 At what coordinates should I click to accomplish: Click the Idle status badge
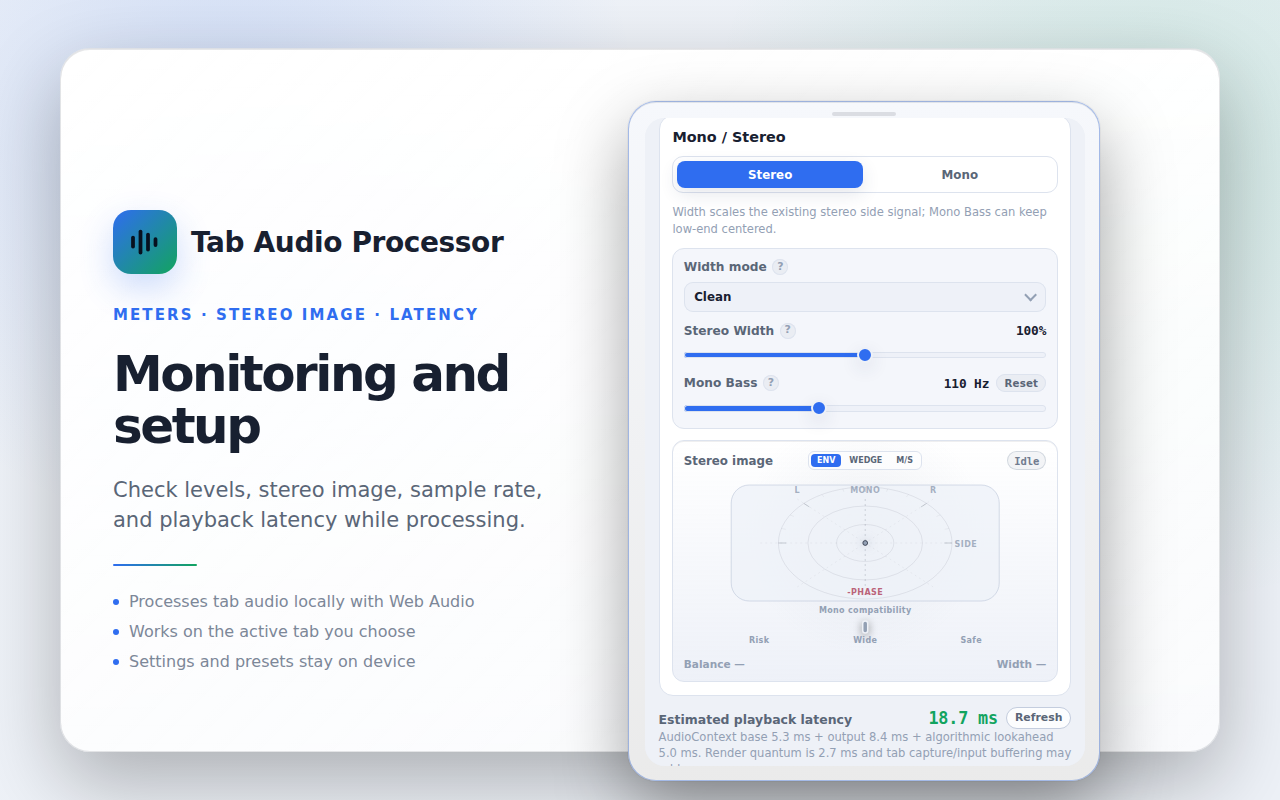pyautogui.click(x=1027, y=461)
